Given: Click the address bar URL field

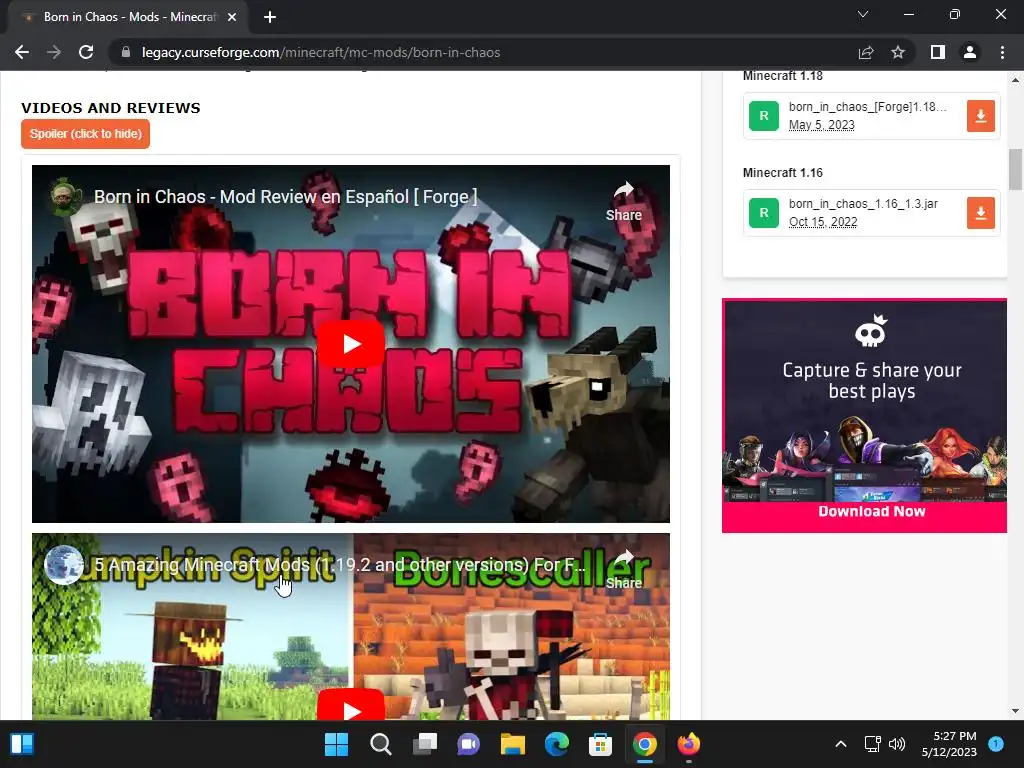Looking at the screenshot, I should 483,52.
